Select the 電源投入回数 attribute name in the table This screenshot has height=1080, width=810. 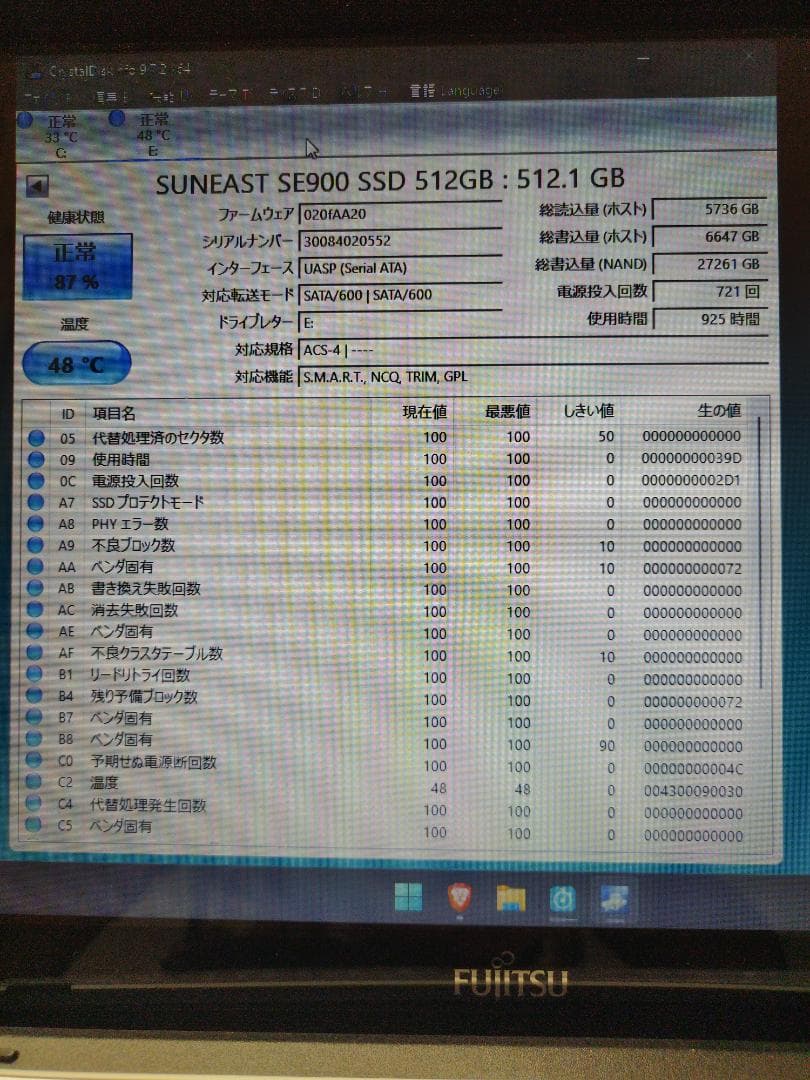pyautogui.click(x=135, y=481)
